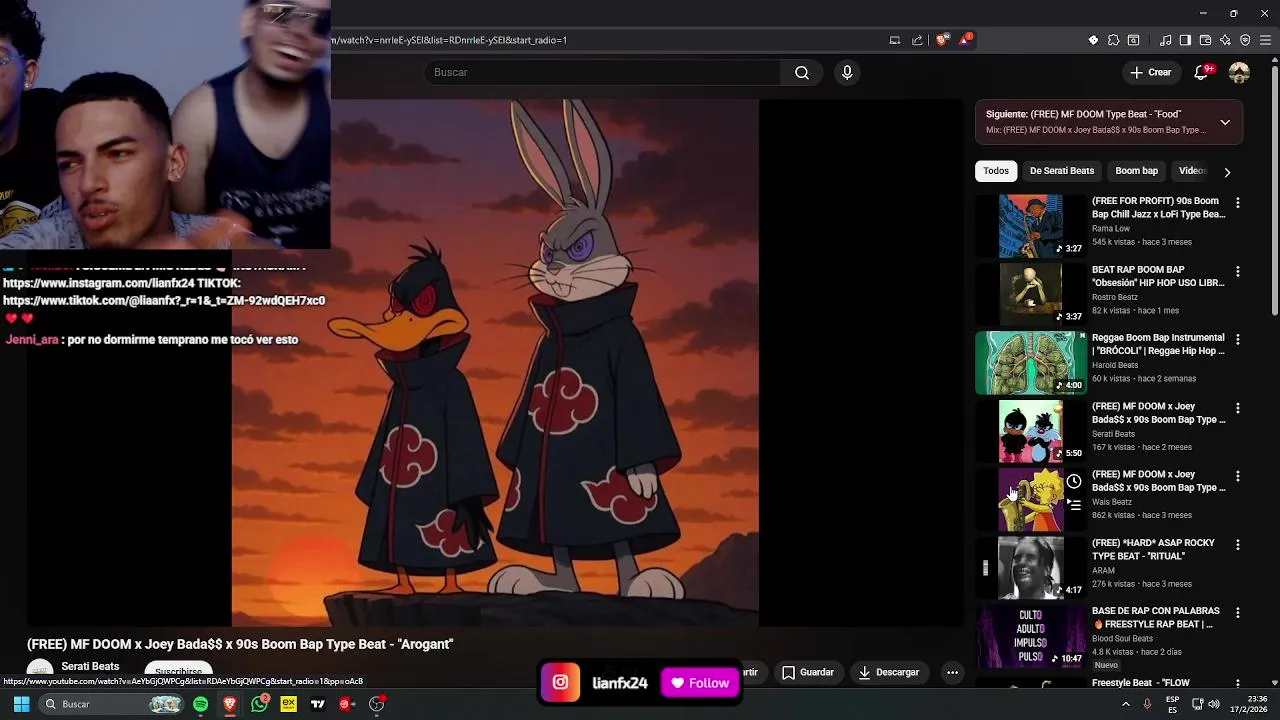This screenshot has width=1280, height=720.
Task: Toggle the browser sidebar panel icon
Action: (1185, 40)
